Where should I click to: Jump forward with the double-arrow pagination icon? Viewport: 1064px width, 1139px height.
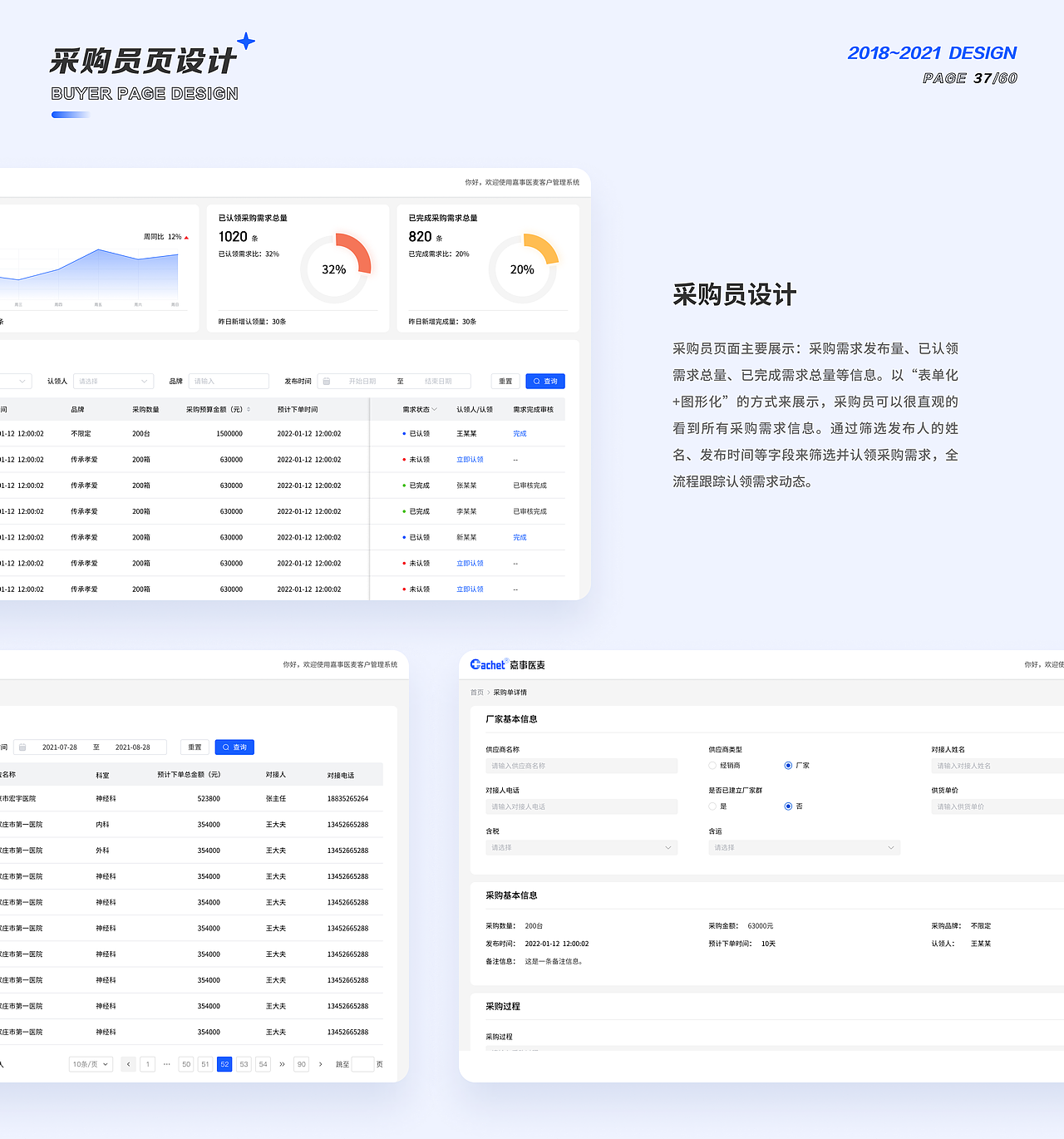tap(283, 1064)
